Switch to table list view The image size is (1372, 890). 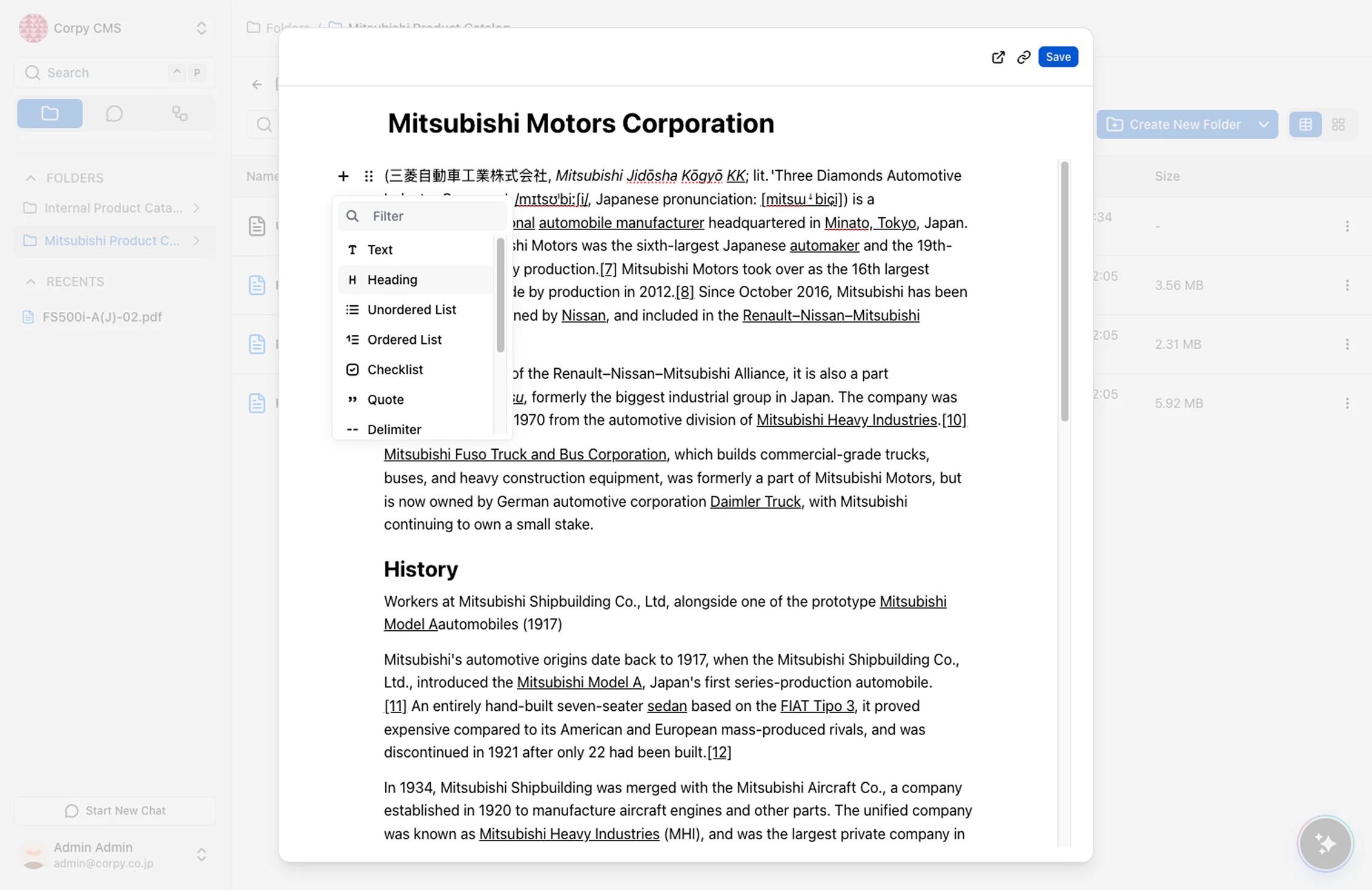pos(1305,124)
